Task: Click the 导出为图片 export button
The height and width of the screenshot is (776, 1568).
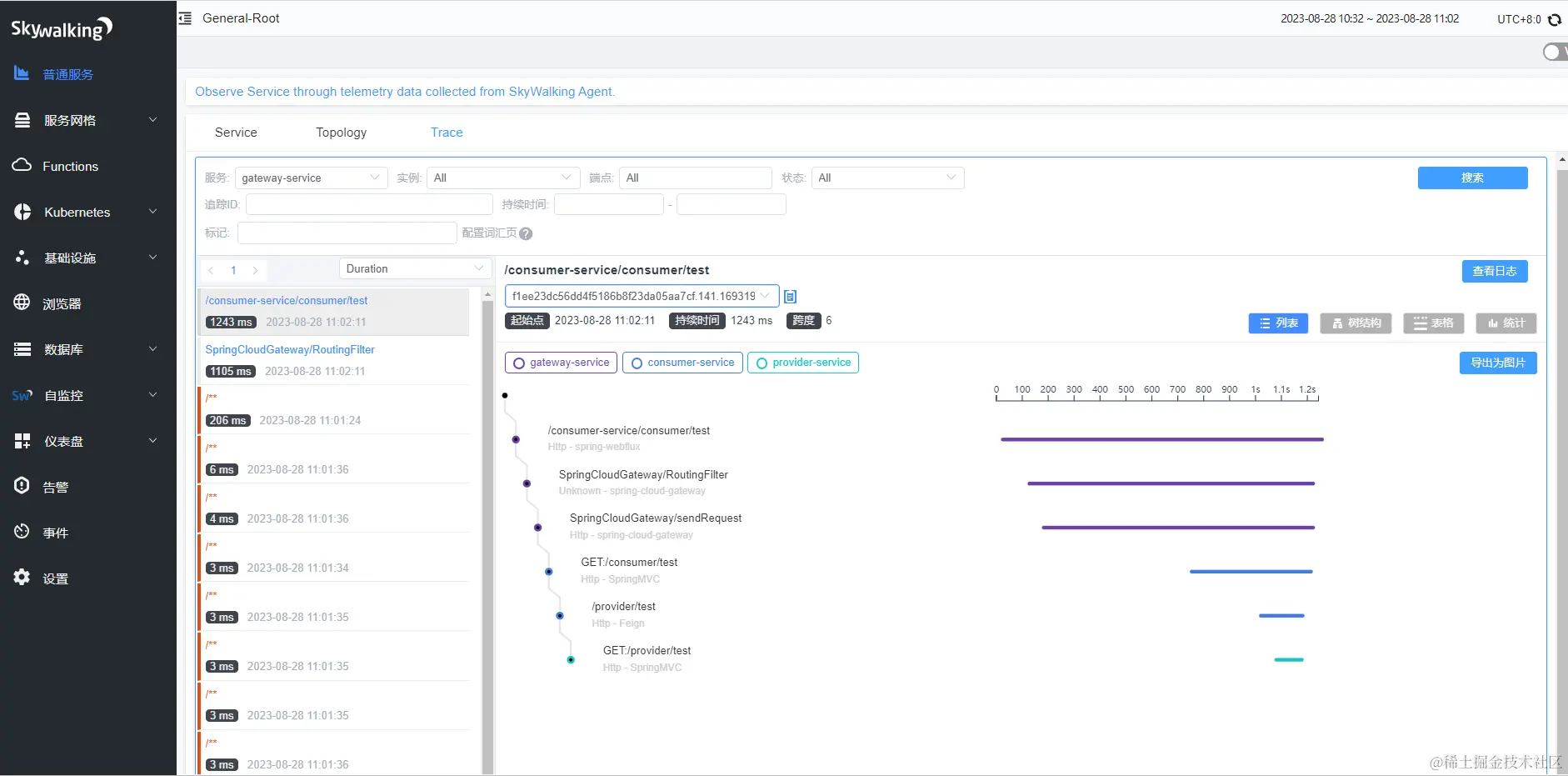Action: 1497,363
